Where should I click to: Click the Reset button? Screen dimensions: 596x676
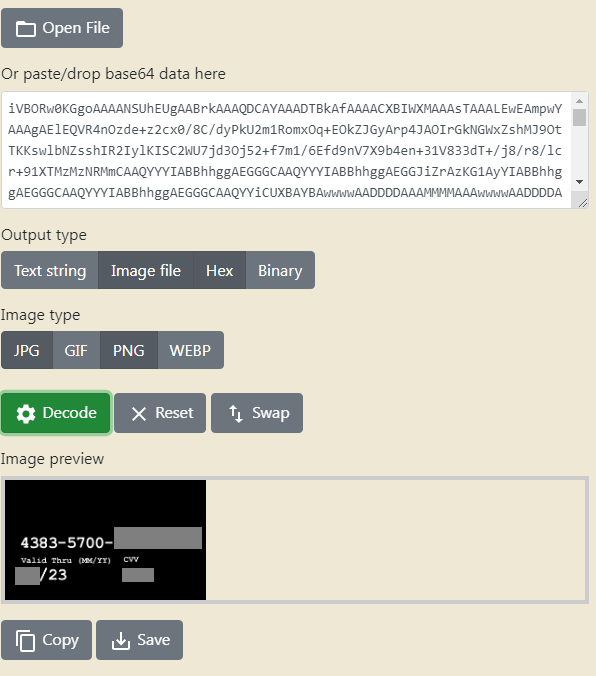click(160, 413)
